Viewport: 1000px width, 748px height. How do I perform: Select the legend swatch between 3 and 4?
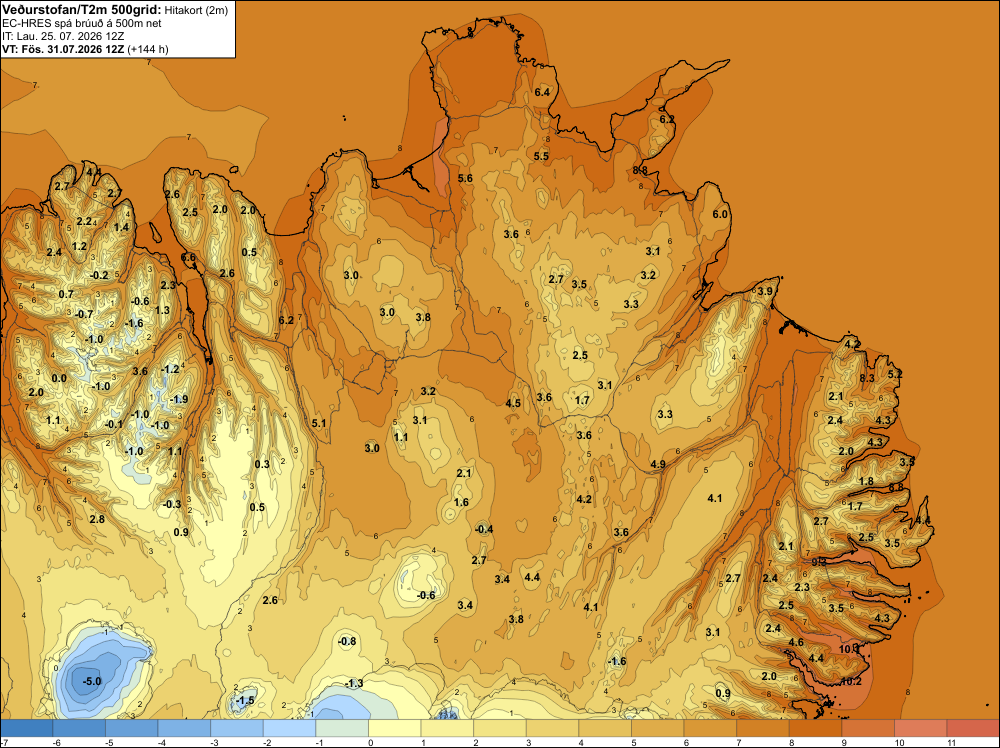[552, 728]
